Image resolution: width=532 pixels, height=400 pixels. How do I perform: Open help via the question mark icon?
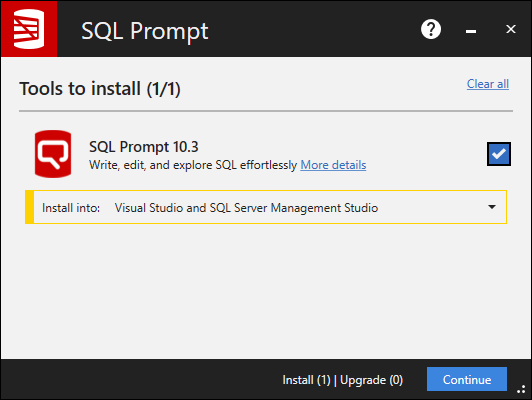[x=431, y=29]
